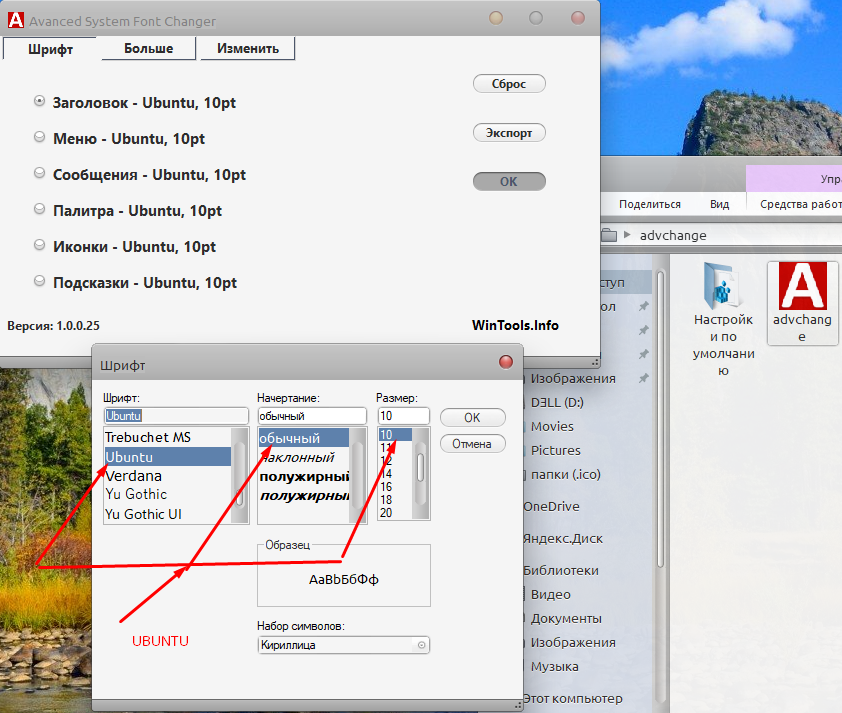Click the pin icon next to Изображения

click(x=643, y=378)
